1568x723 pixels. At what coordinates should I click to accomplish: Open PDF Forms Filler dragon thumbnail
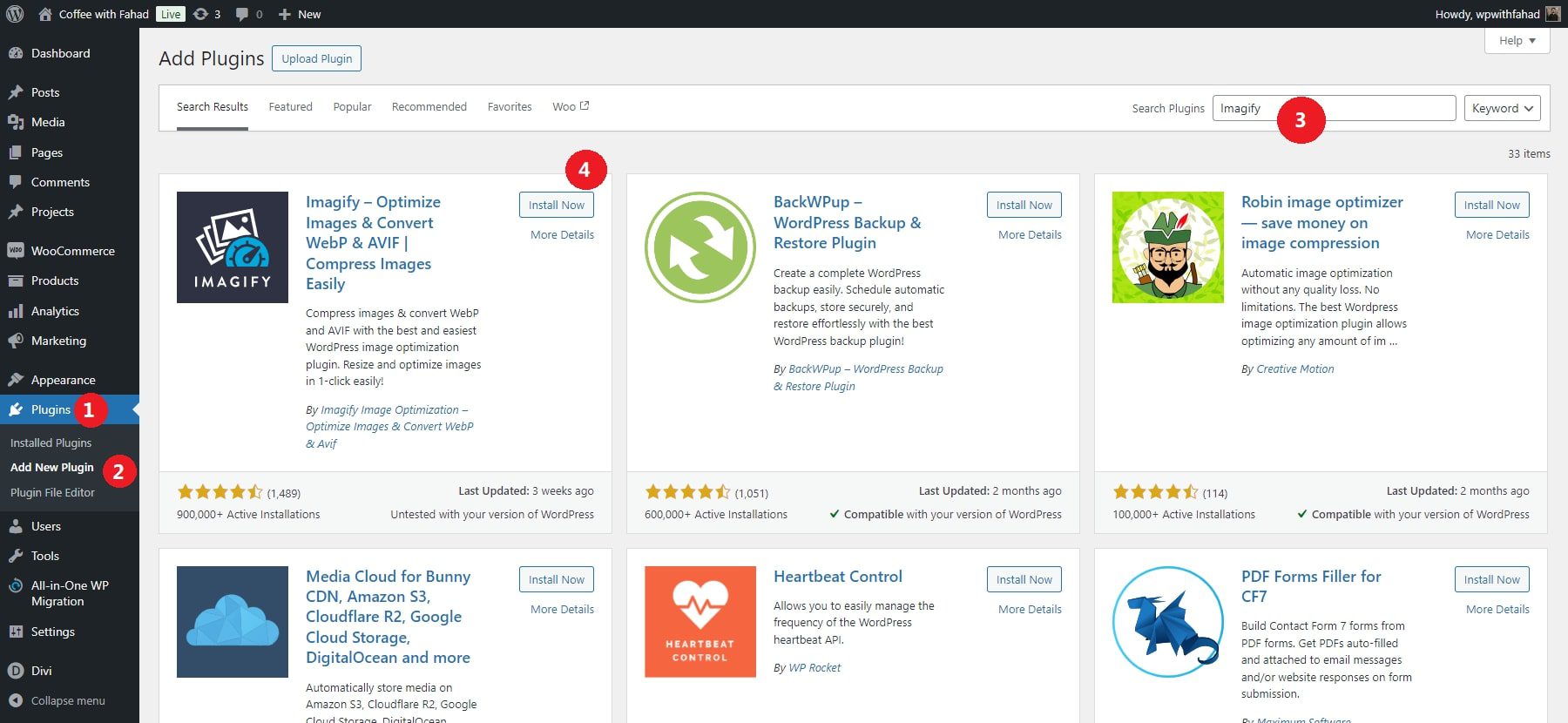click(x=1168, y=622)
